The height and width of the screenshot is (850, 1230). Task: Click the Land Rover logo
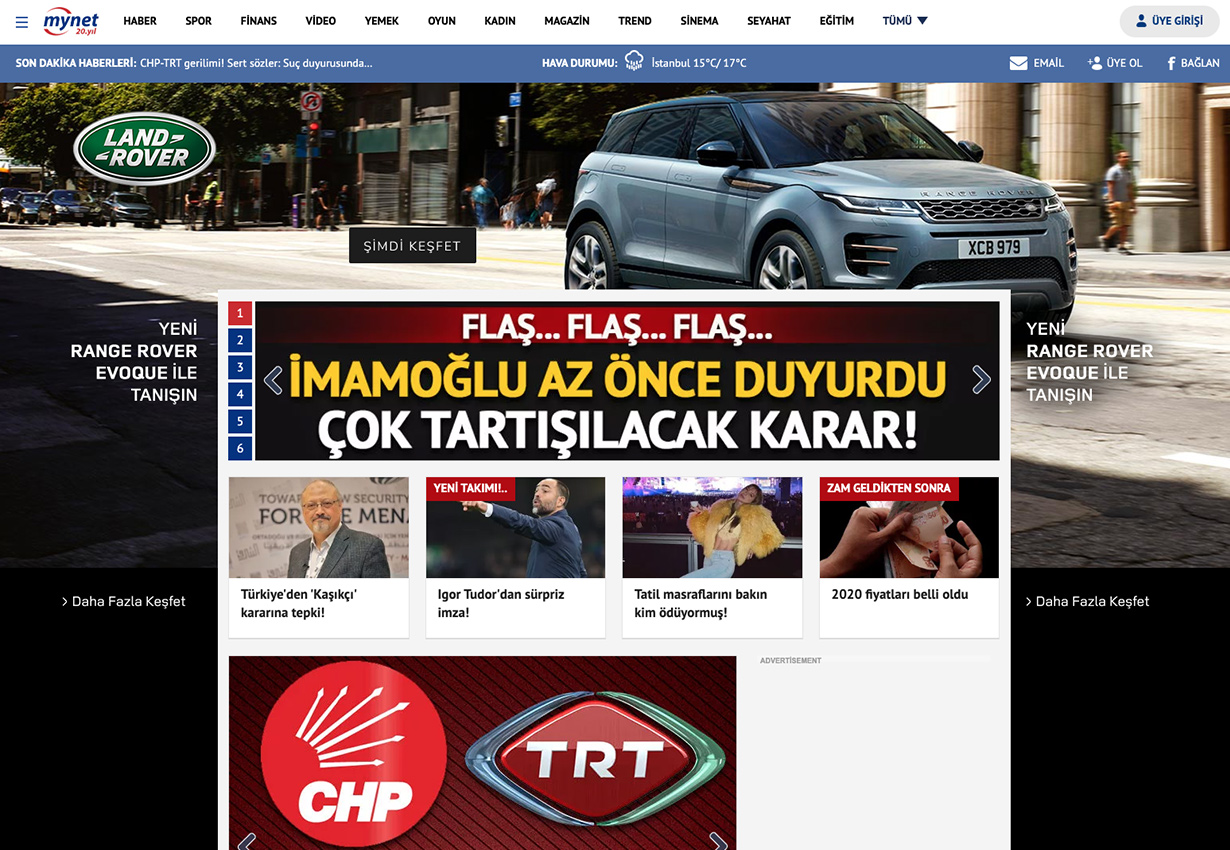coord(144,148)
